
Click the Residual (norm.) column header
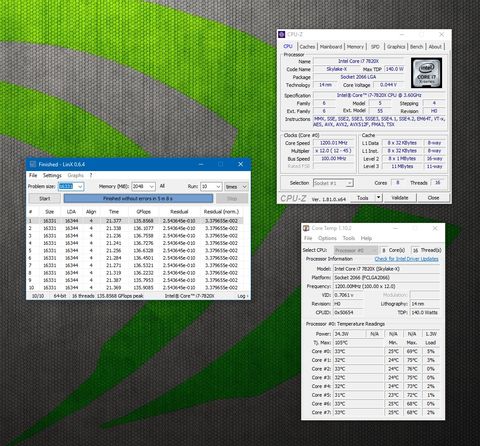pyautogui.click(x=221, y=212)
